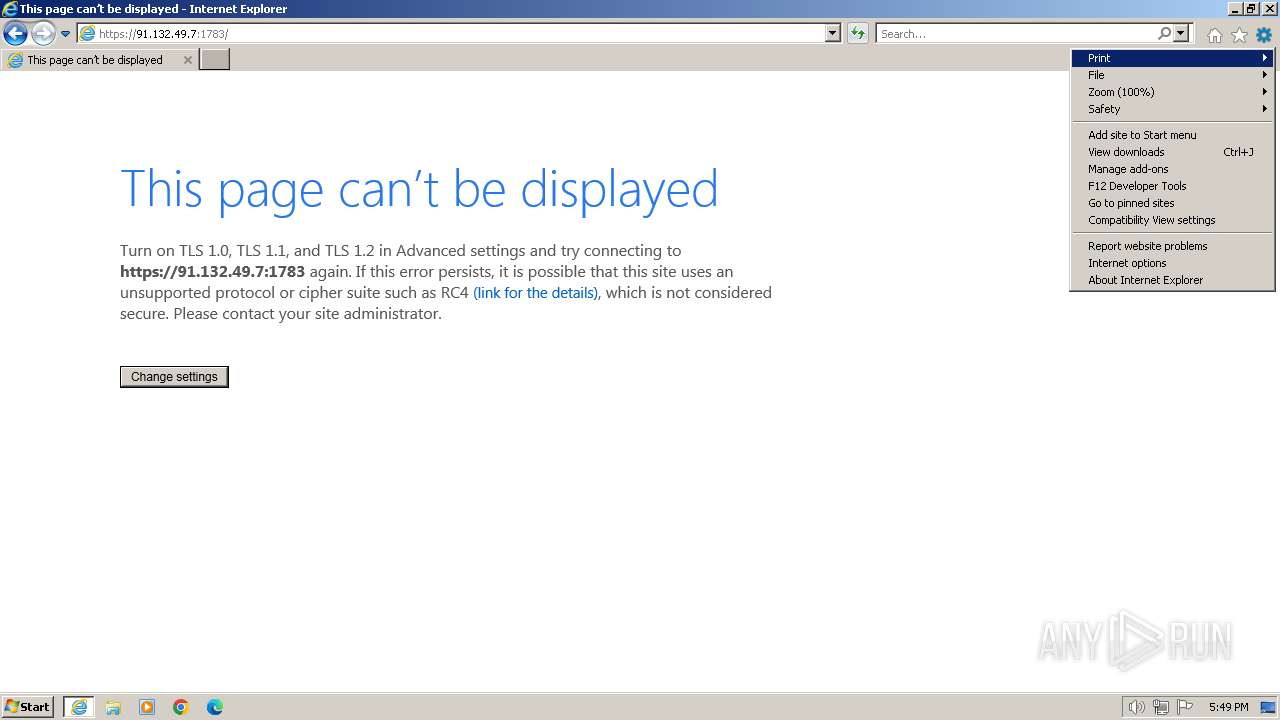1280x720 pixels.
Task: Click the Ctrl+J shortcut label
Action: pos(1238,152)
